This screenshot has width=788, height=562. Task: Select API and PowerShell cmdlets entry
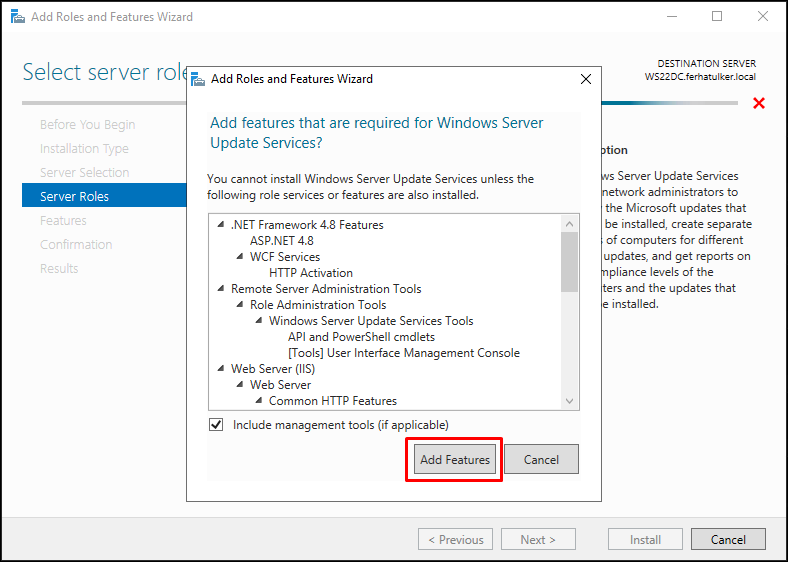(x=361, y=337)
